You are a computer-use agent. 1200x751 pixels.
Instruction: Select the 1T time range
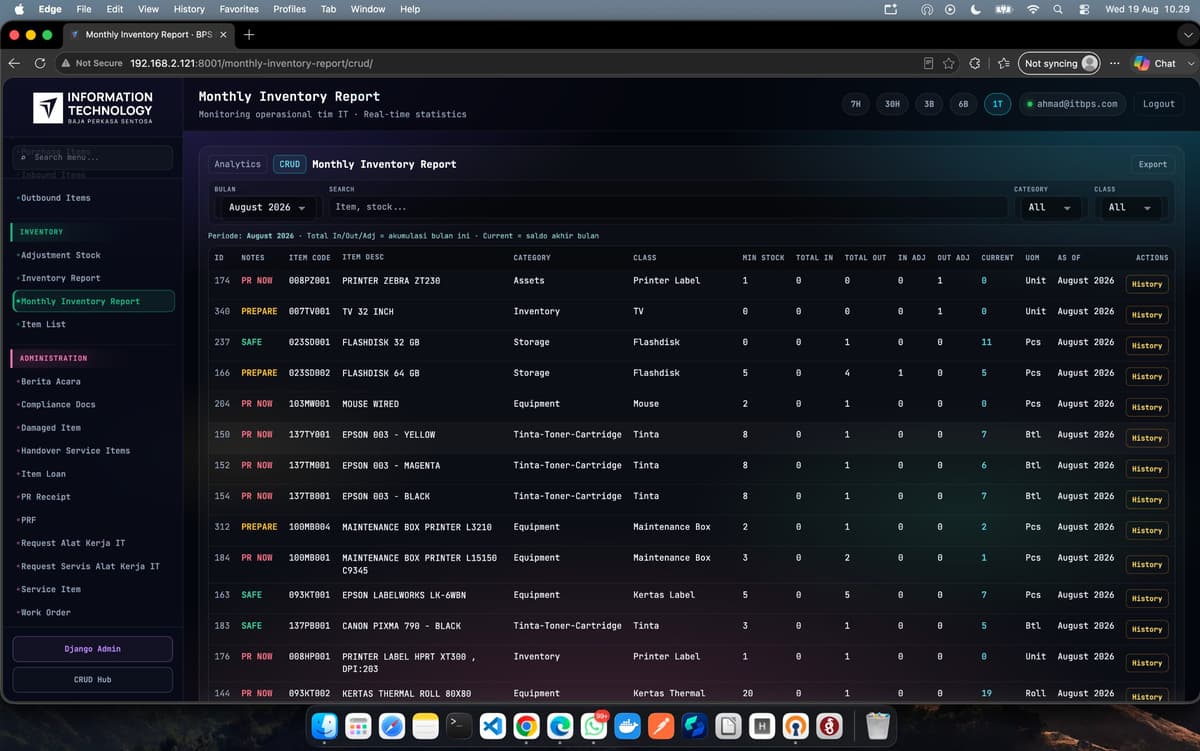tap(997, 104)
